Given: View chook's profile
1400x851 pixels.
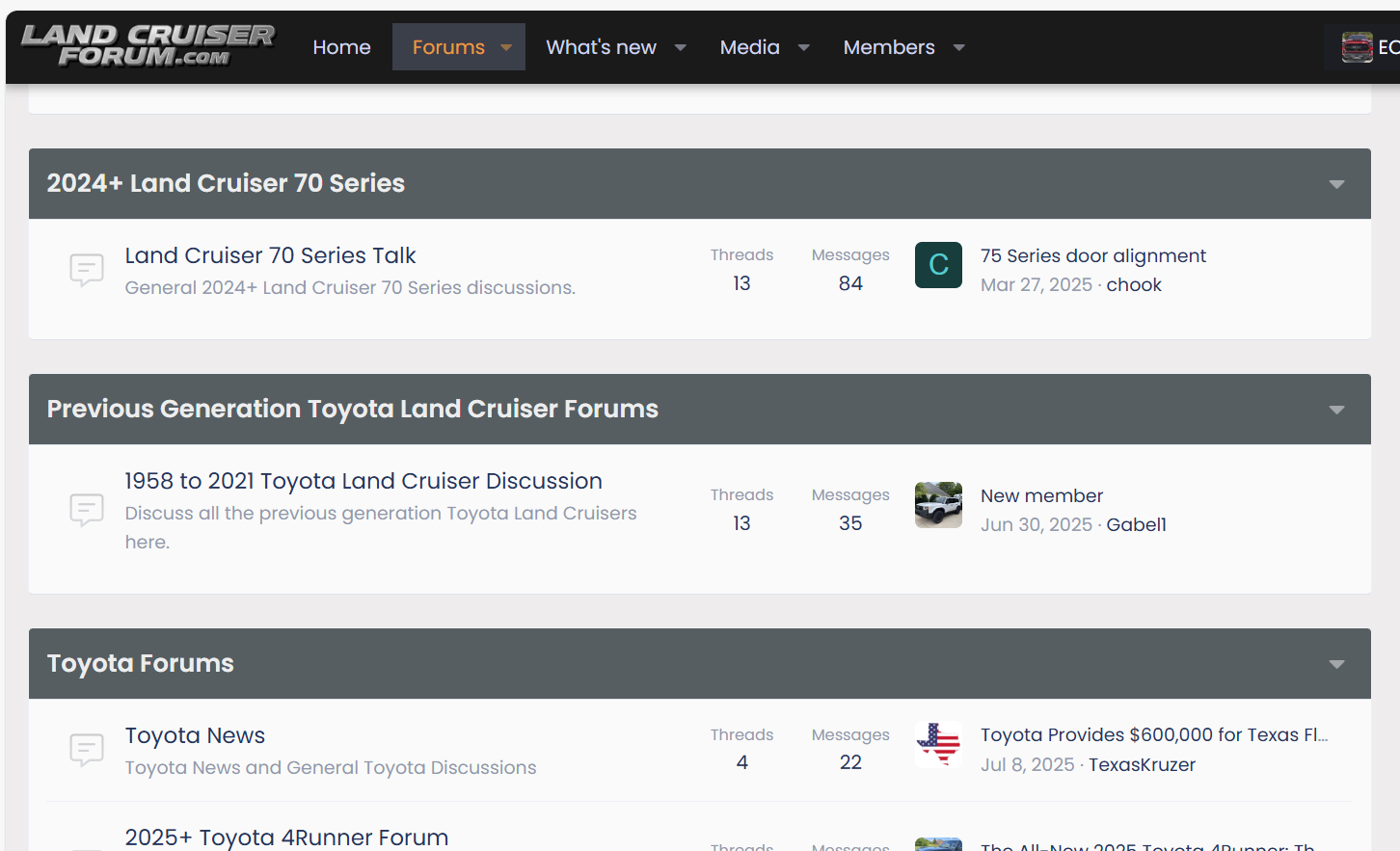Looking at the screenshot, I should click(x=1134, y=285).
